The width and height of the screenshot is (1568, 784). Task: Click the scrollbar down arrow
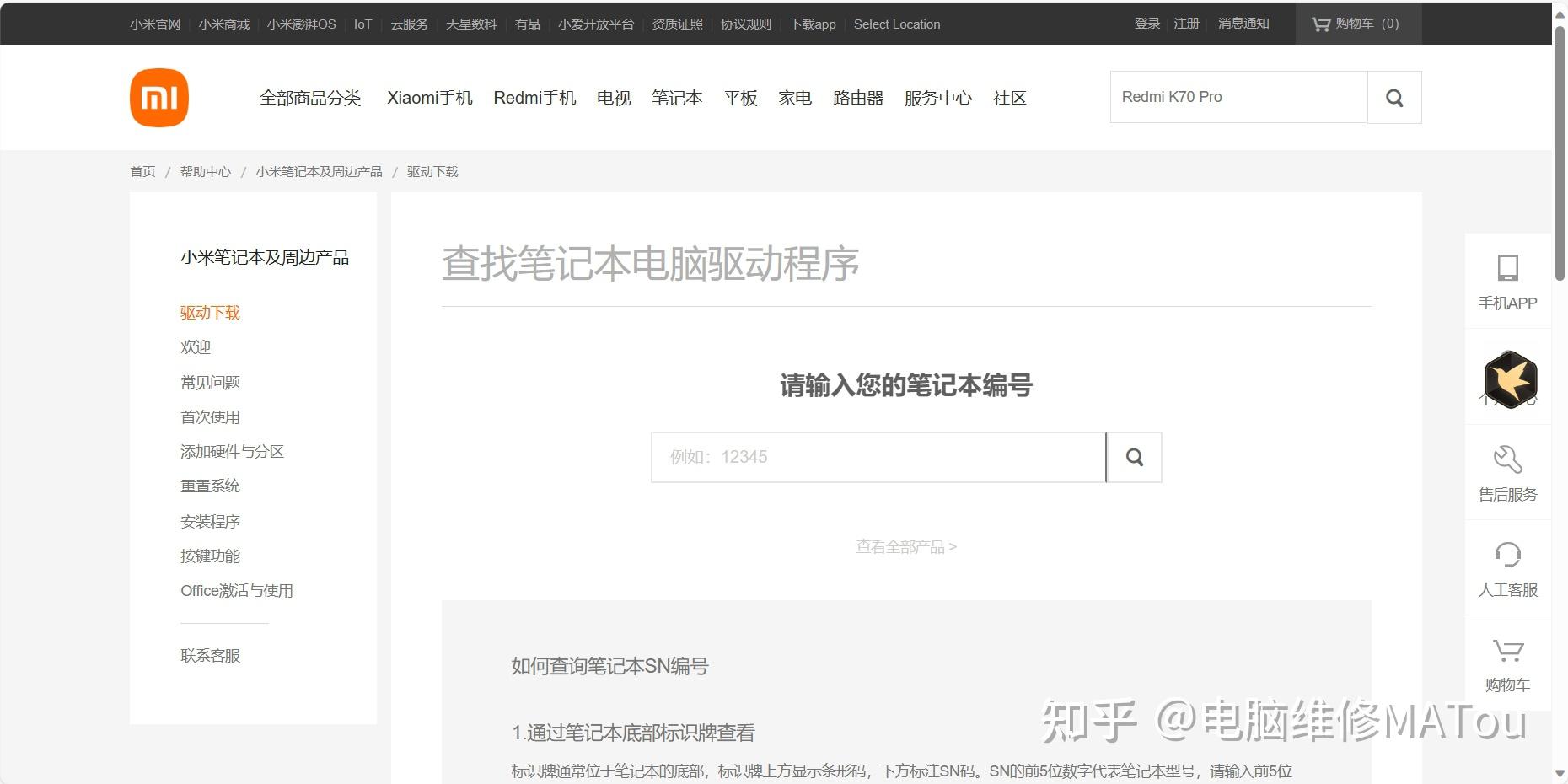pos(1560,773)
